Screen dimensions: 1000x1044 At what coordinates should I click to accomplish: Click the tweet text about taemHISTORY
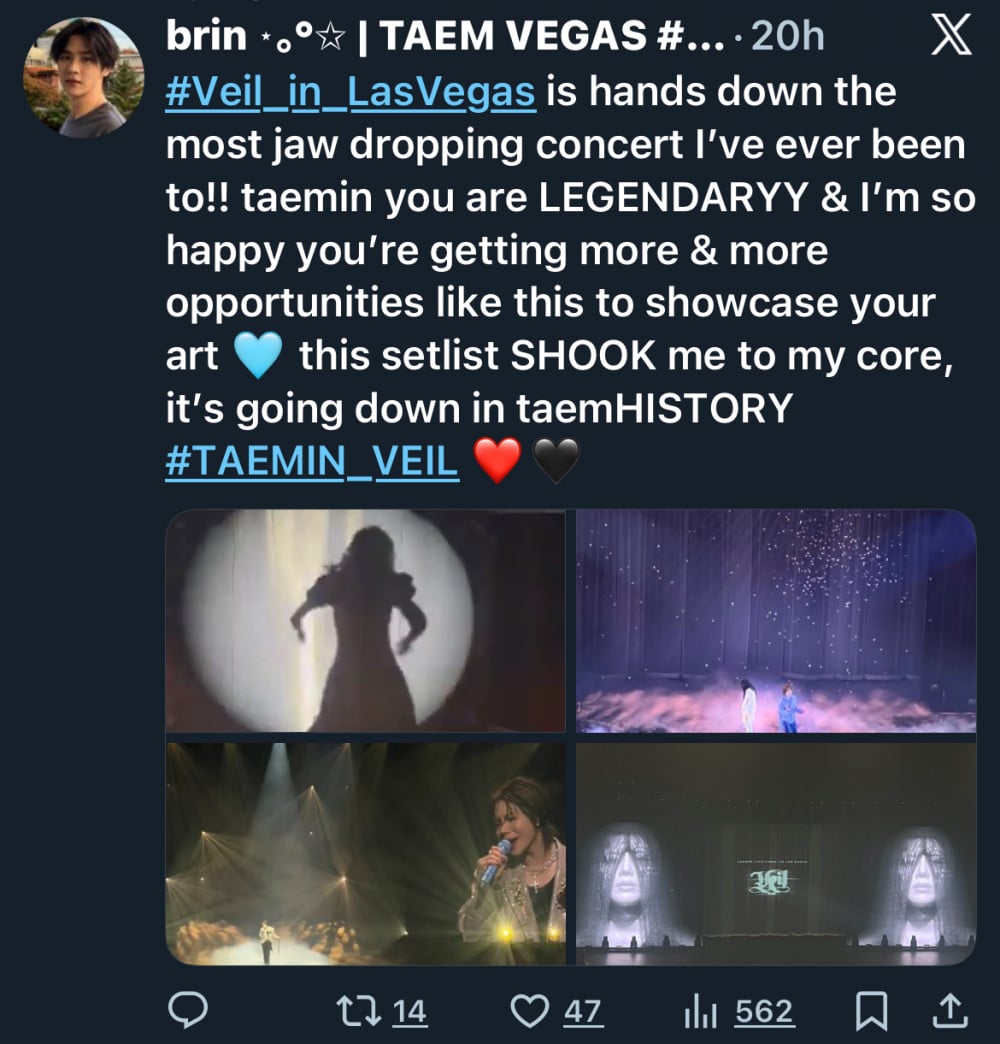click(478, 407)
